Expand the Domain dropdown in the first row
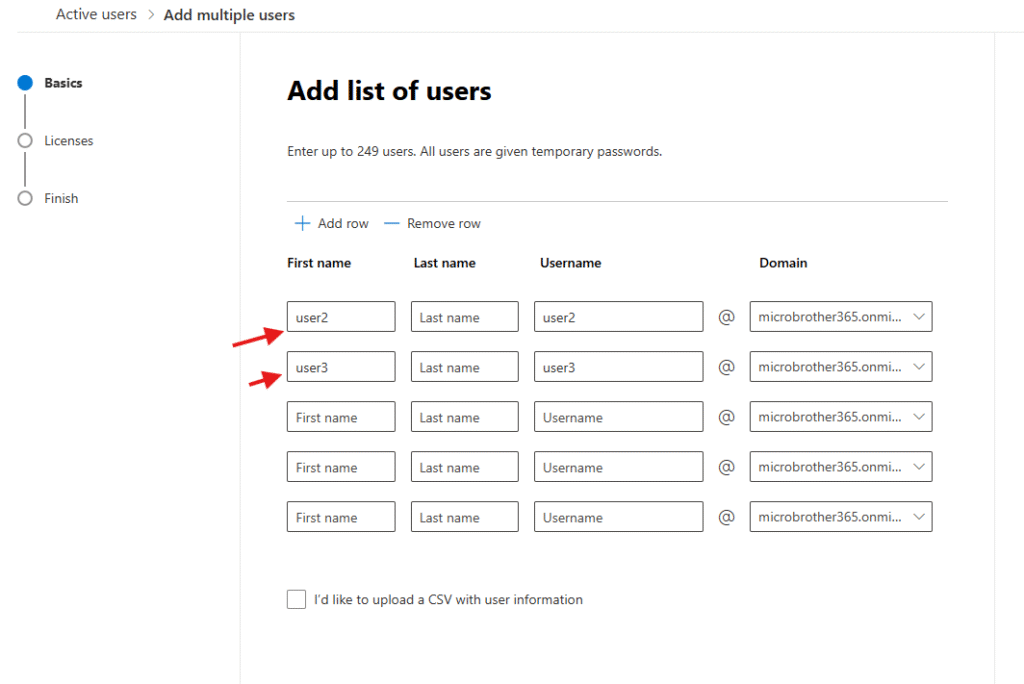 pos(840,317)
